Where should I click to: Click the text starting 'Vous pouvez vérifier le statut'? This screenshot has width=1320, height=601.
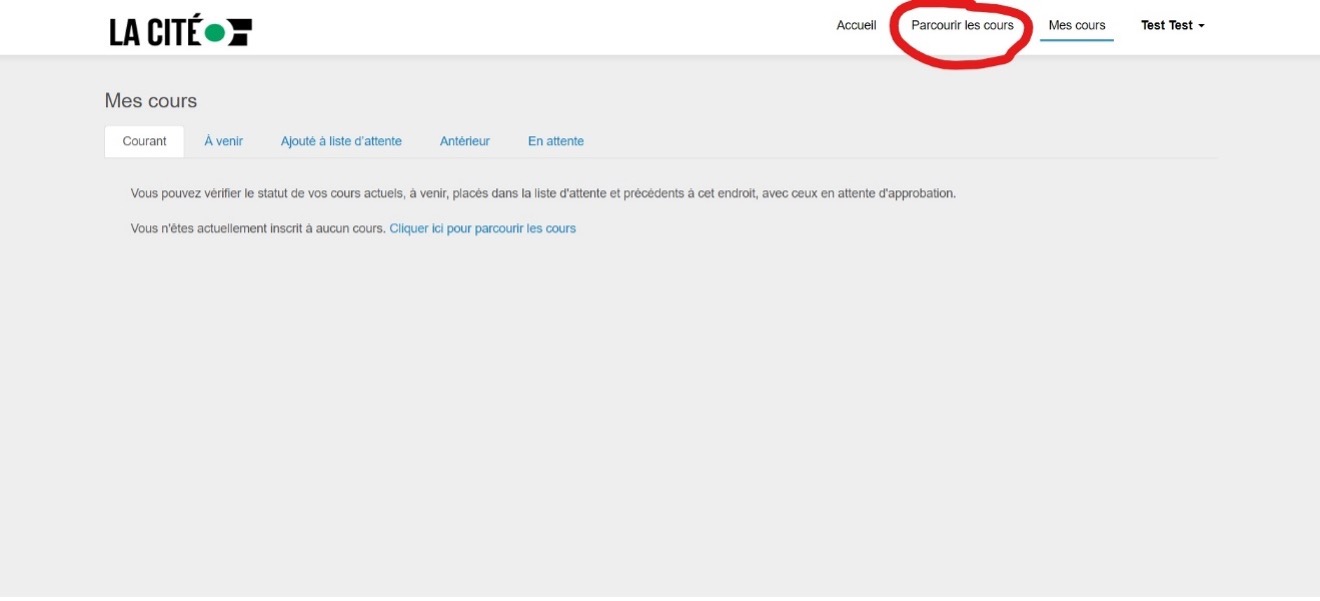[x=543, y=193]
